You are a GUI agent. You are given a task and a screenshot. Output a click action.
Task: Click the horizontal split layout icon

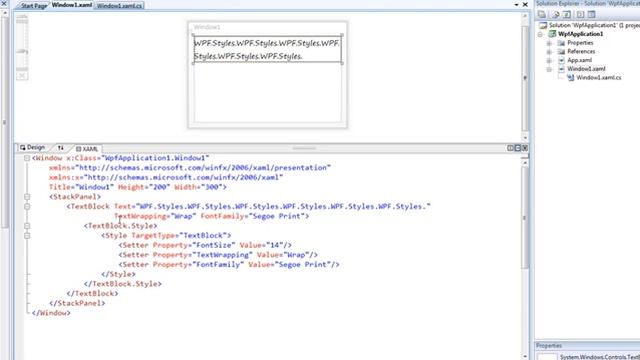point(518,148)
